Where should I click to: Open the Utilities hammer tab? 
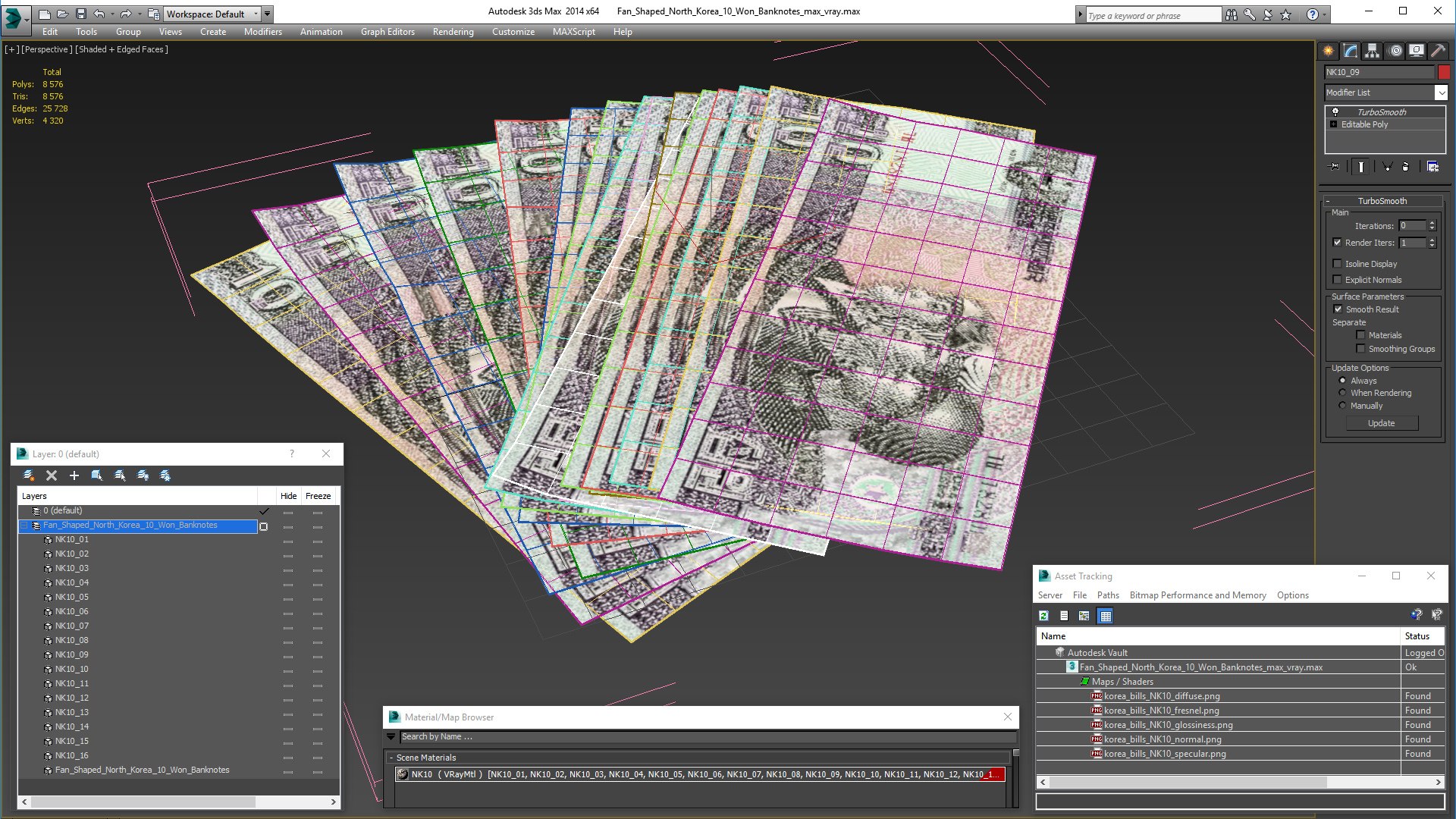[x=1439, y=51]
